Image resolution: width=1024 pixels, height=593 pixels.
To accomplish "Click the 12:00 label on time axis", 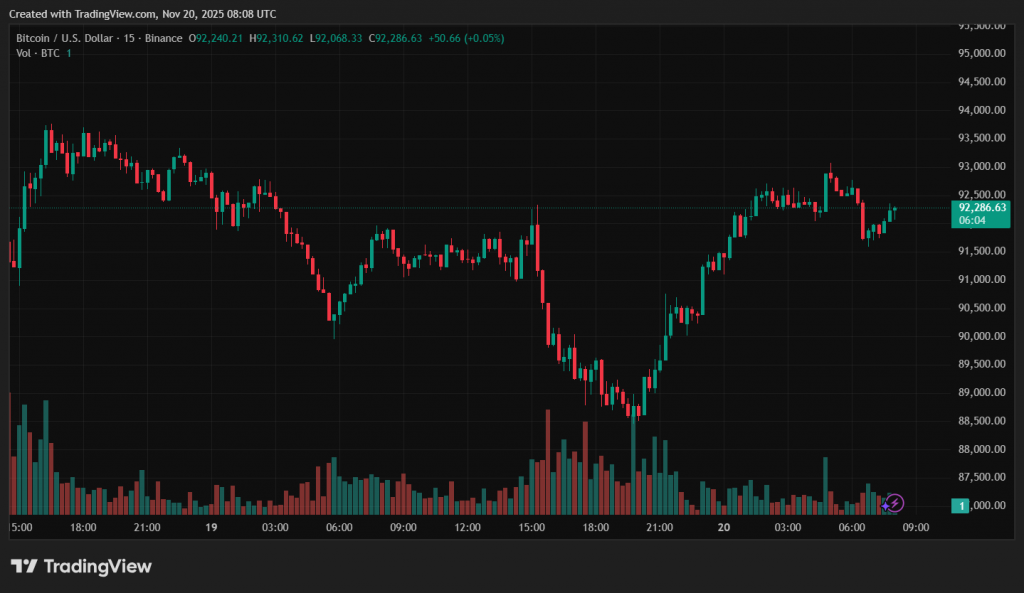I will click(467, 527).
